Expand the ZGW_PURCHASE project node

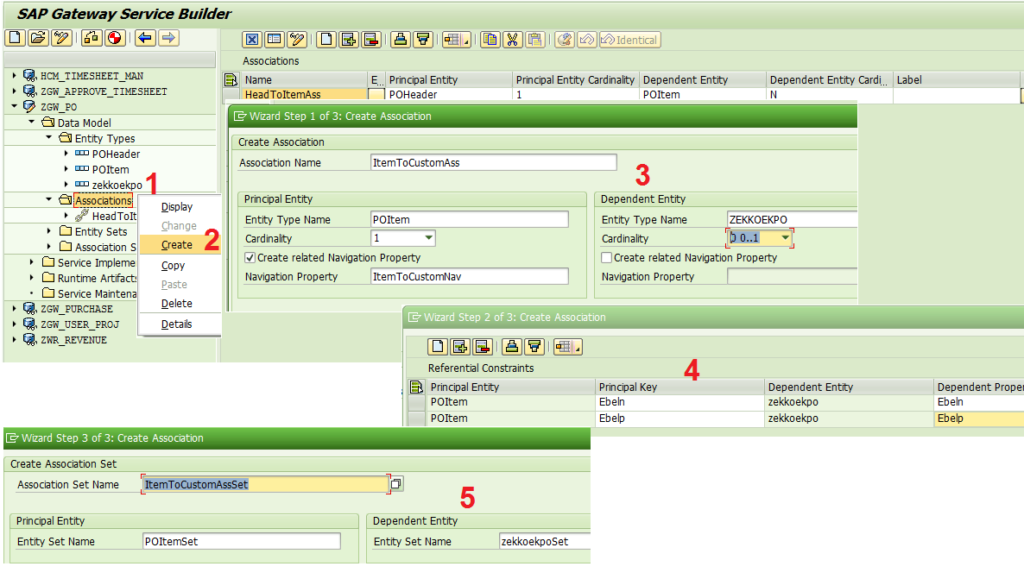14,309
